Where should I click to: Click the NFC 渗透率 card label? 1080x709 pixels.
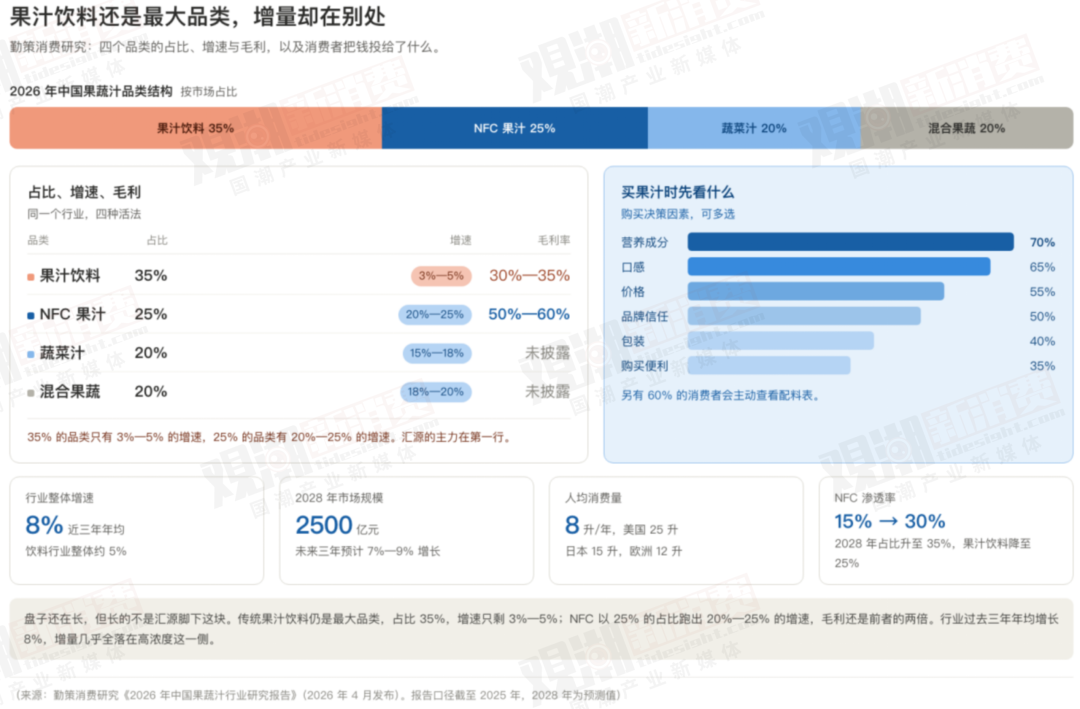(865, 497)
